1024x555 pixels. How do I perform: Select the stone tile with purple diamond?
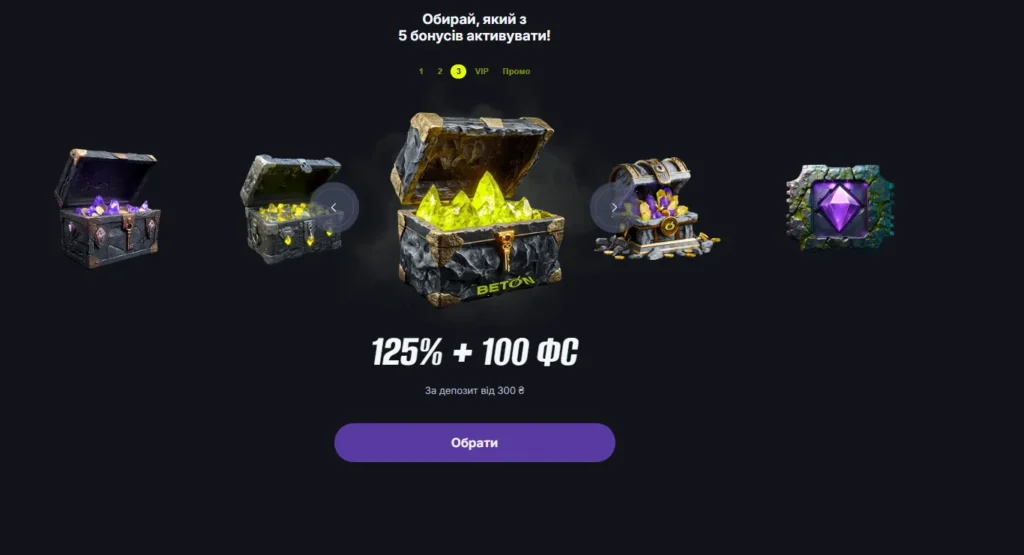(840, 206)
